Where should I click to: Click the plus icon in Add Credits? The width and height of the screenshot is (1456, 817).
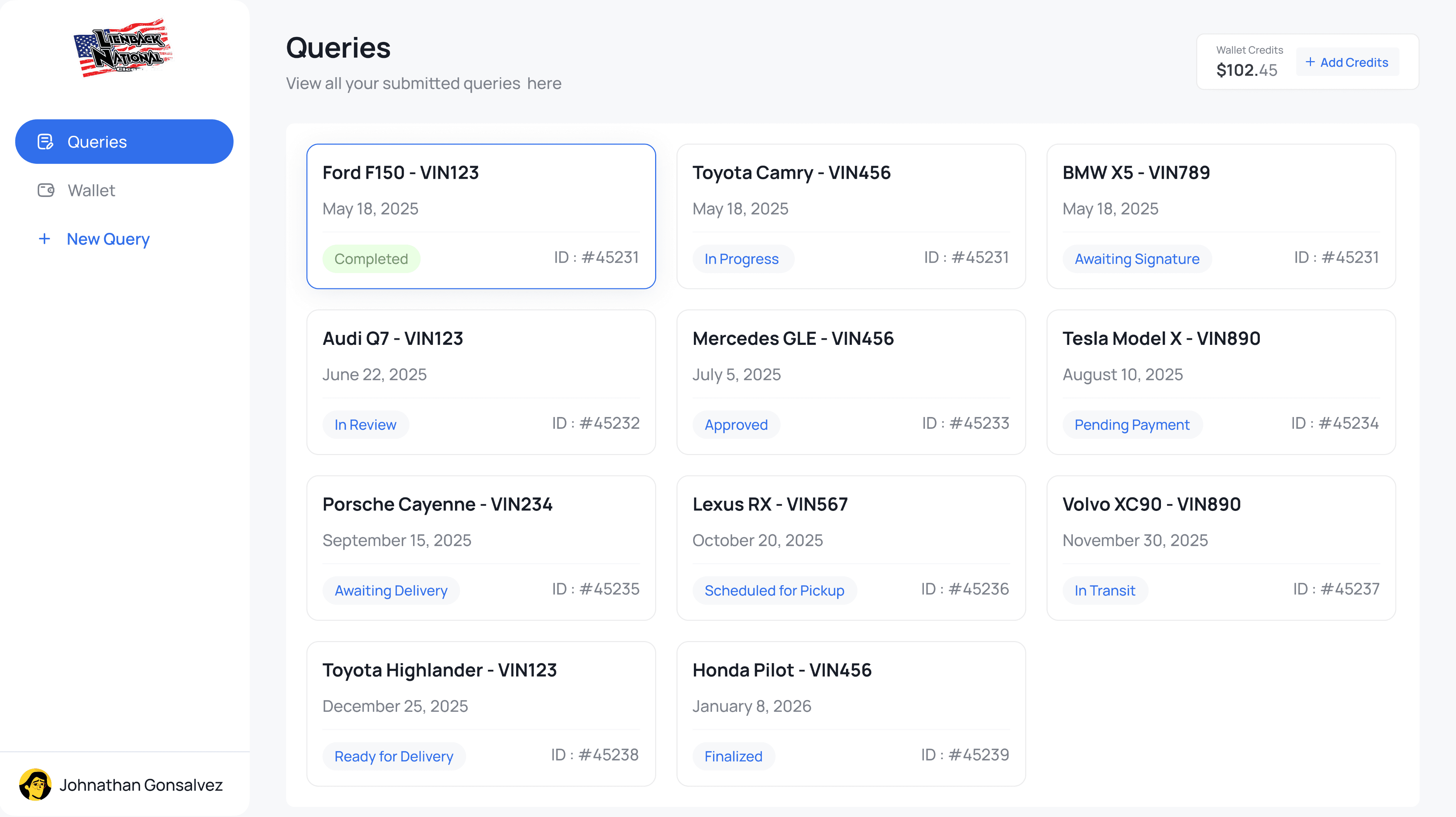(1310, 62)
